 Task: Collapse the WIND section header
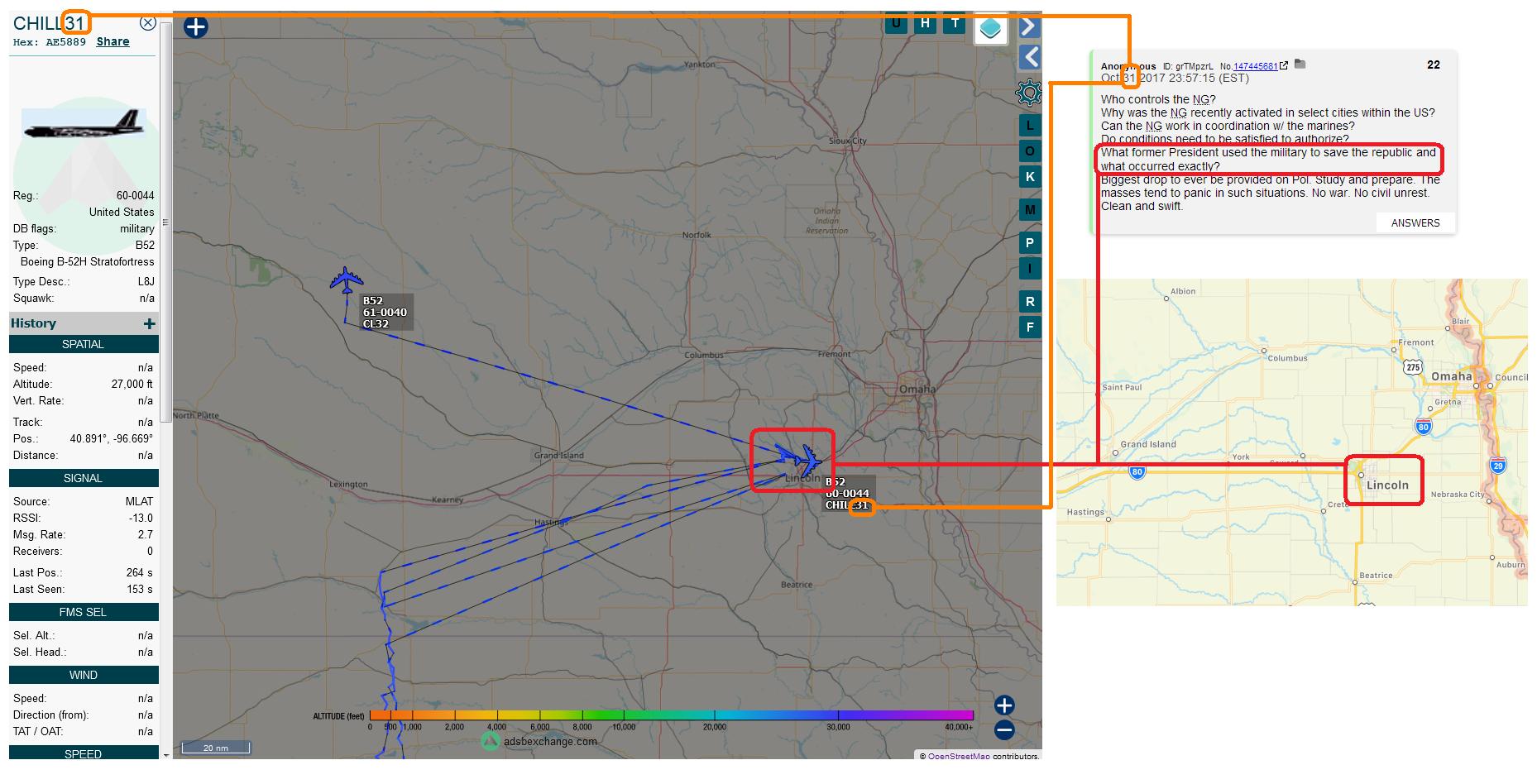(84, 675)
